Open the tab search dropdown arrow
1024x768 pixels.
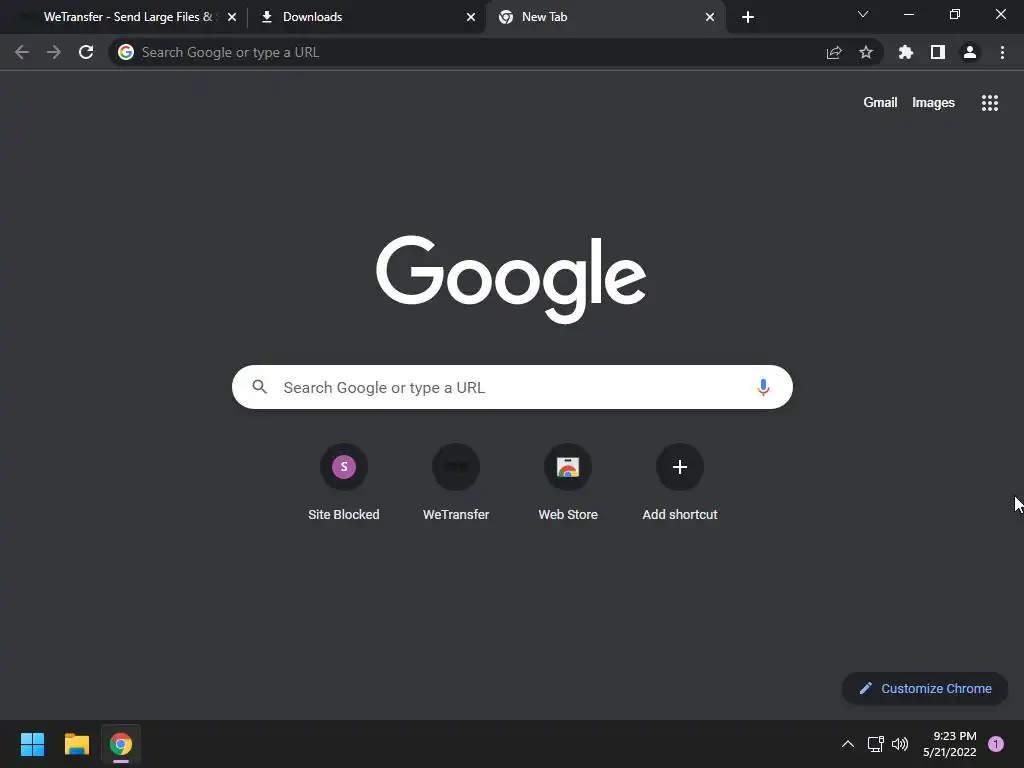click(x=863, y=14)
